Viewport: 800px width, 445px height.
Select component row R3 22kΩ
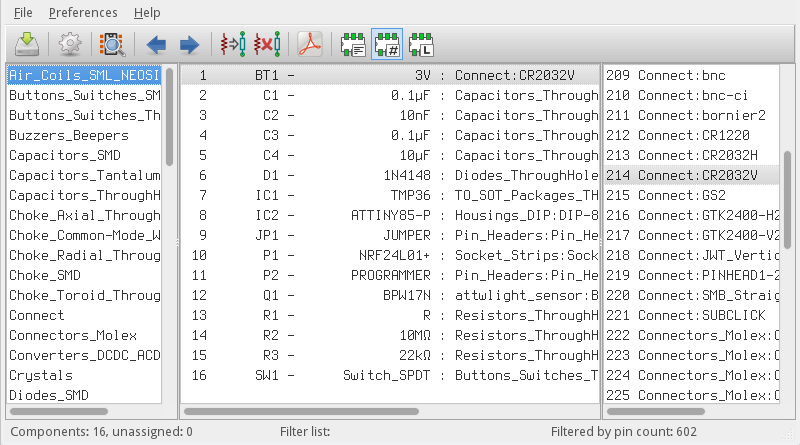(390, 355)
